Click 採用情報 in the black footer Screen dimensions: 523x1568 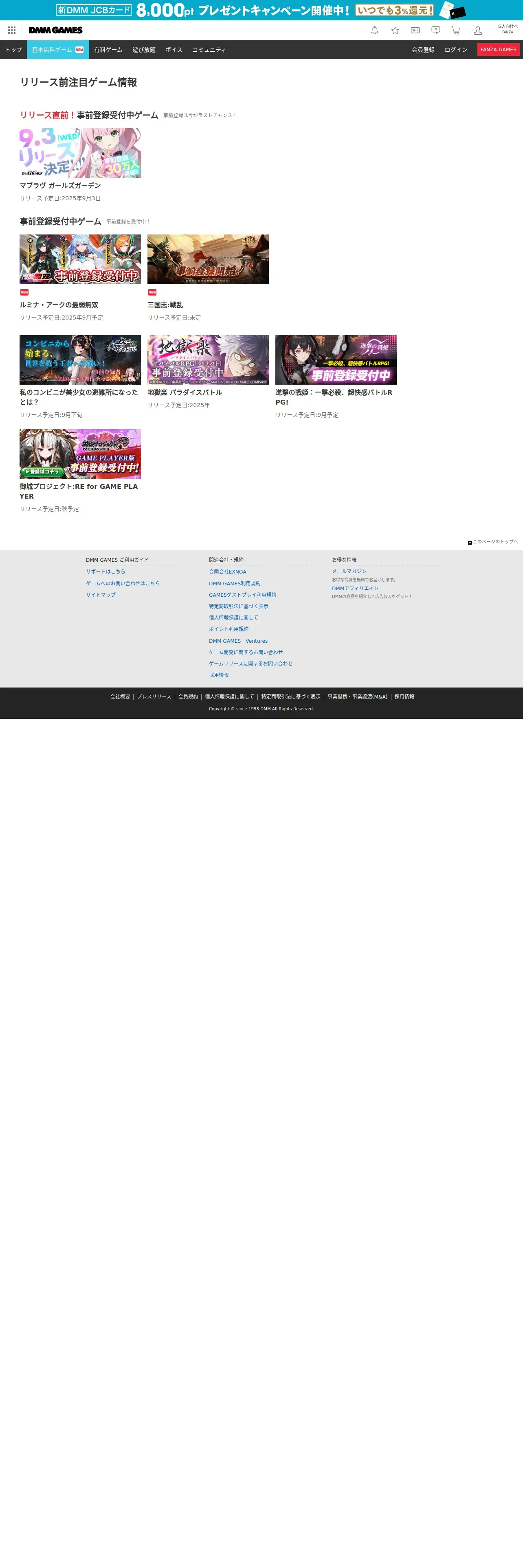404,697
